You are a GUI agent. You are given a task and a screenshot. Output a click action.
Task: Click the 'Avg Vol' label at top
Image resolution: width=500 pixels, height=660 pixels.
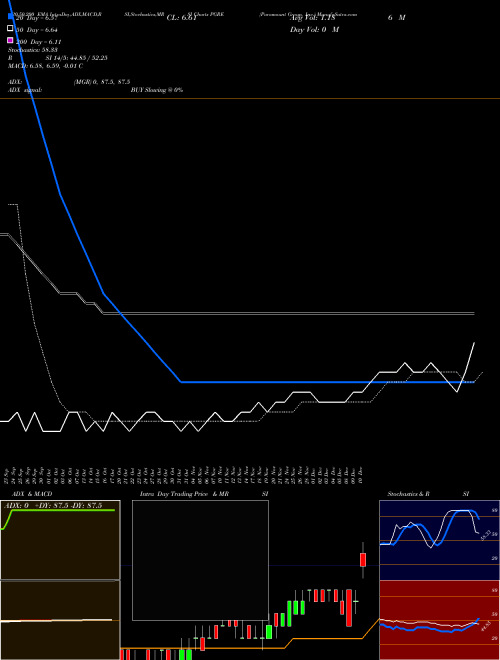tap(312, 18)
